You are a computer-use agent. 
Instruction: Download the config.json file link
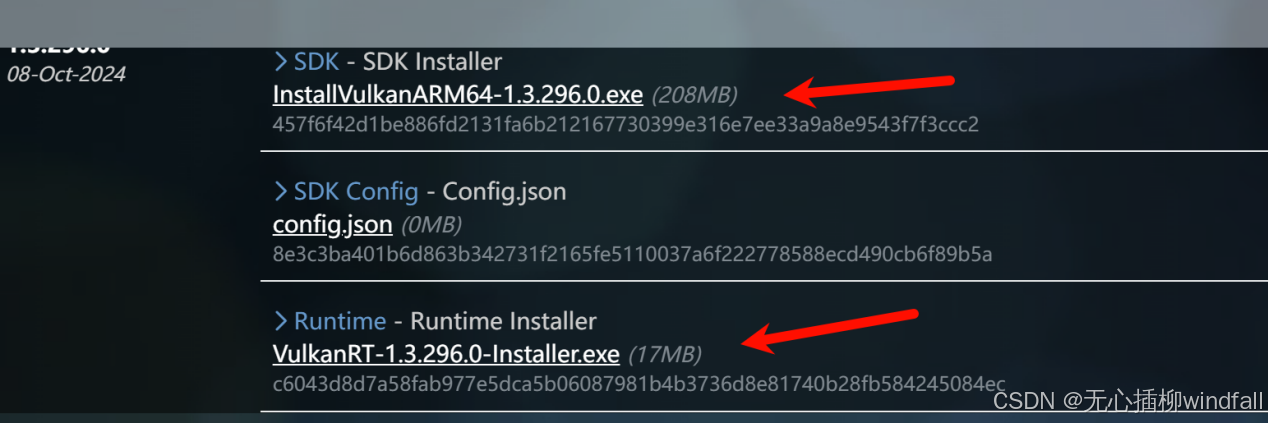[332, 225]
